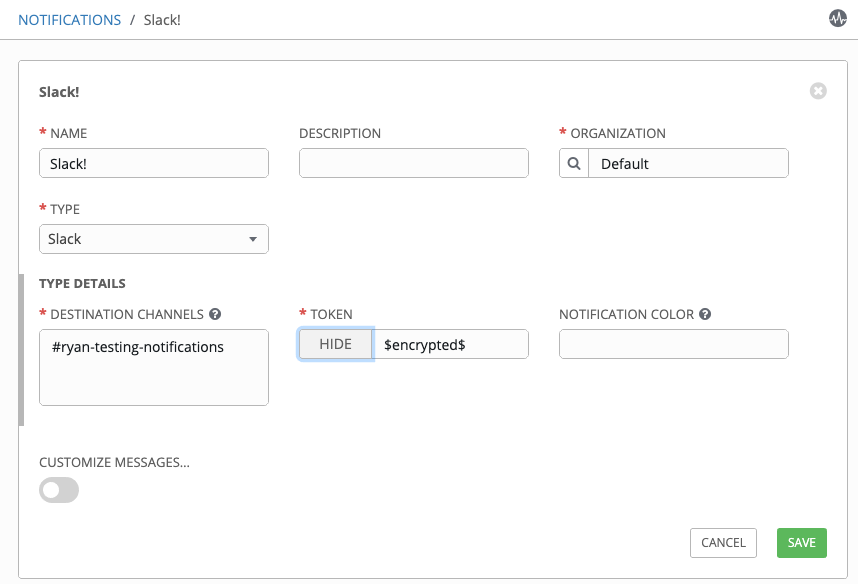Click into the Description field
The height and width of the screenshot is (584, 858).
[414, 163]
